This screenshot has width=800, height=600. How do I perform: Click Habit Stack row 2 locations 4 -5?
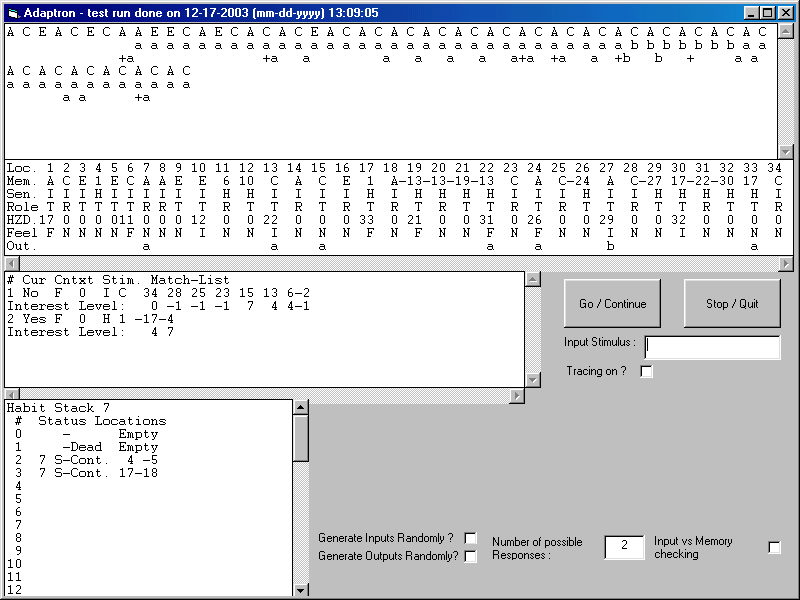tap(142, 460)
